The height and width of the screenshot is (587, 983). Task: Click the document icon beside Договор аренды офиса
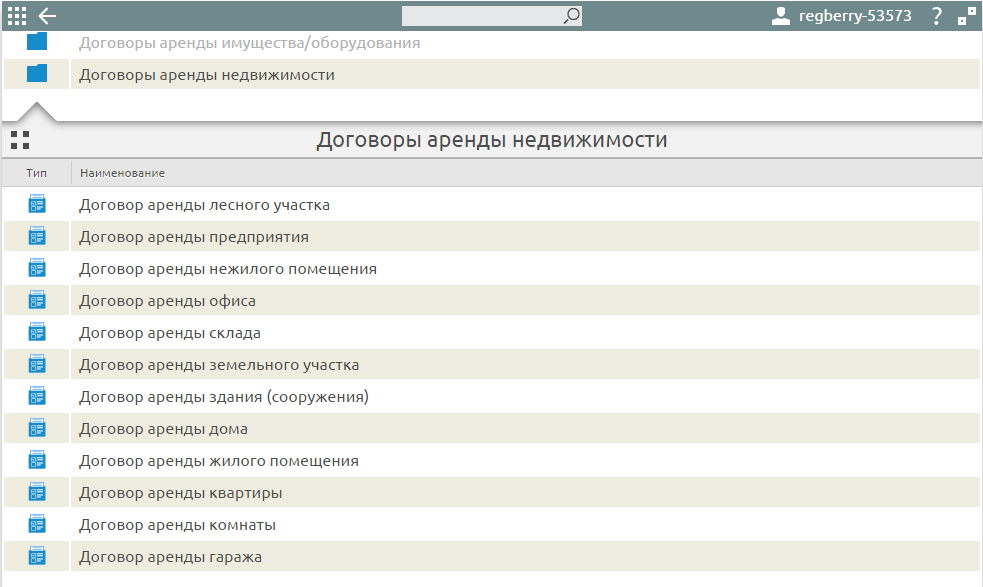(36, 300)
